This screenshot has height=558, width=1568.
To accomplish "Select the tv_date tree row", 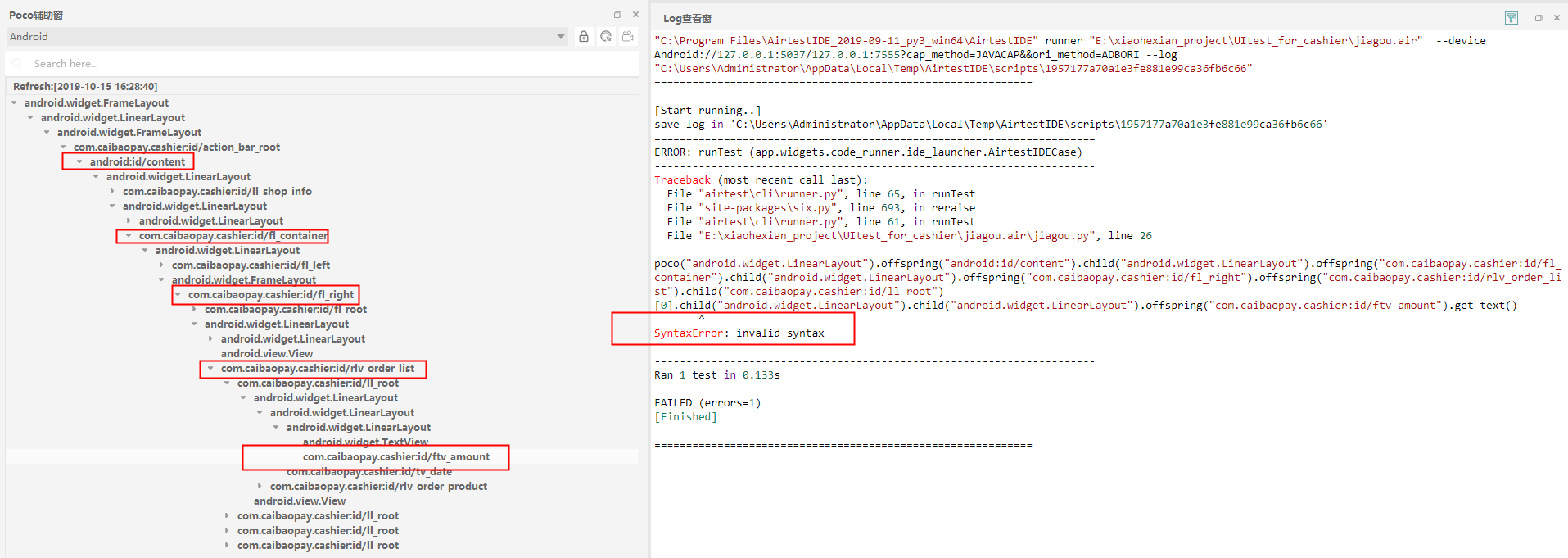I will point(369,471).
